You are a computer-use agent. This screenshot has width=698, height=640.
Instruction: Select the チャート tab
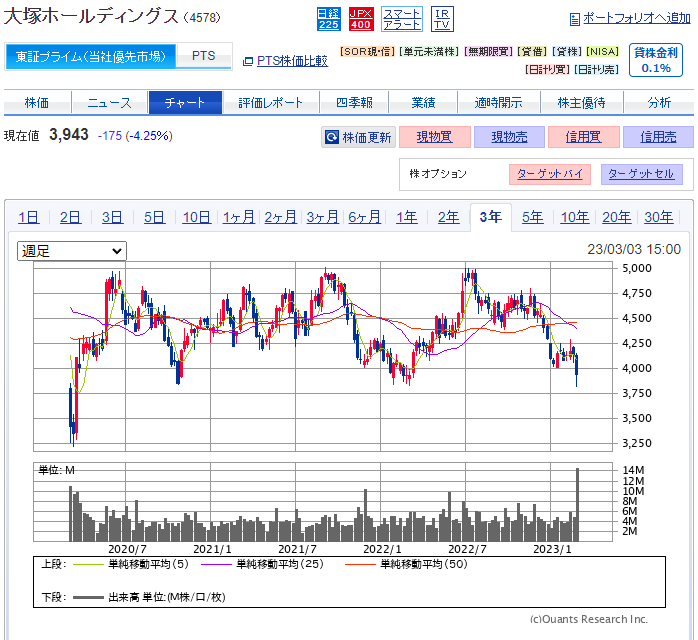pos(185,103)
